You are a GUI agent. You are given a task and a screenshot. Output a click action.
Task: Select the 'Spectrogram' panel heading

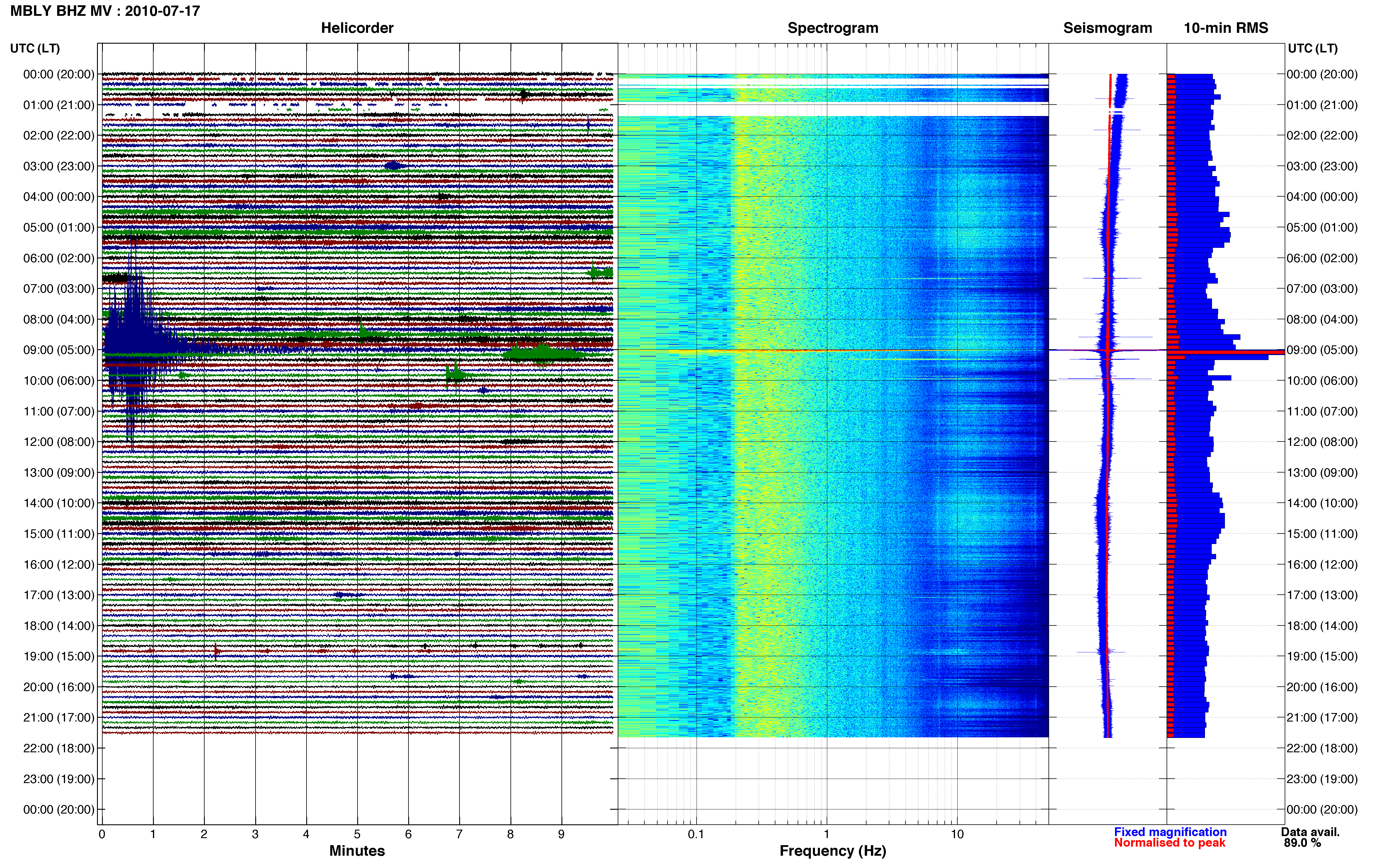(833, 28)
